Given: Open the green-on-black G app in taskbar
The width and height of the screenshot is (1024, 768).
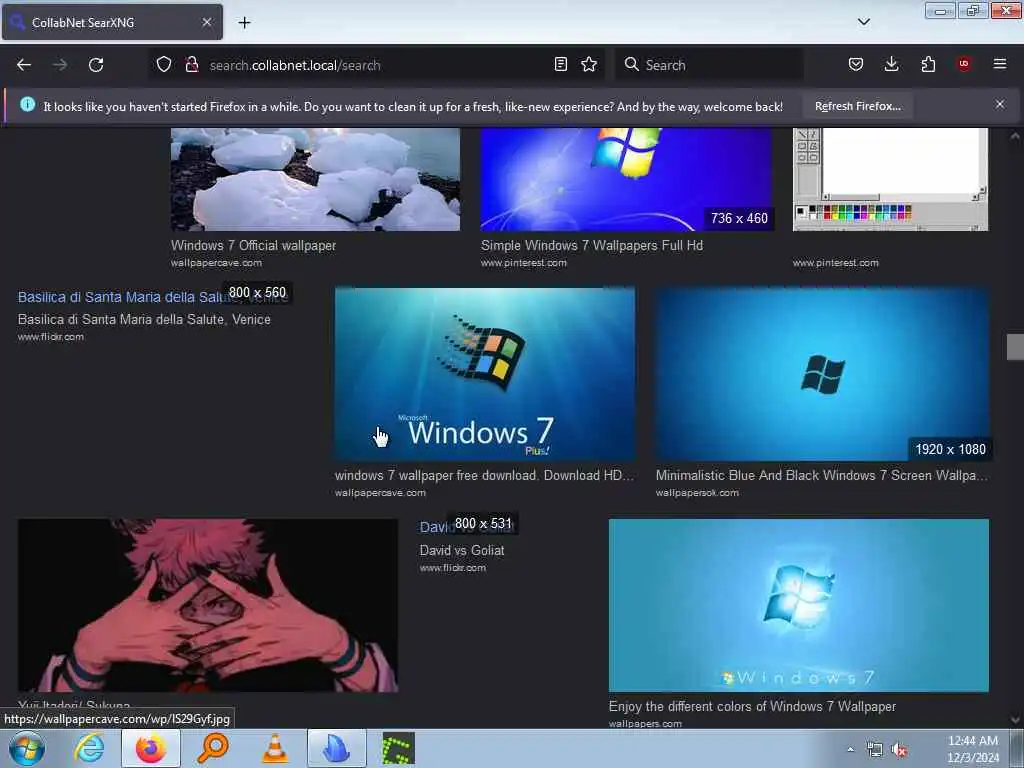Looking at the screenshot, I should [x=398, y=748].
